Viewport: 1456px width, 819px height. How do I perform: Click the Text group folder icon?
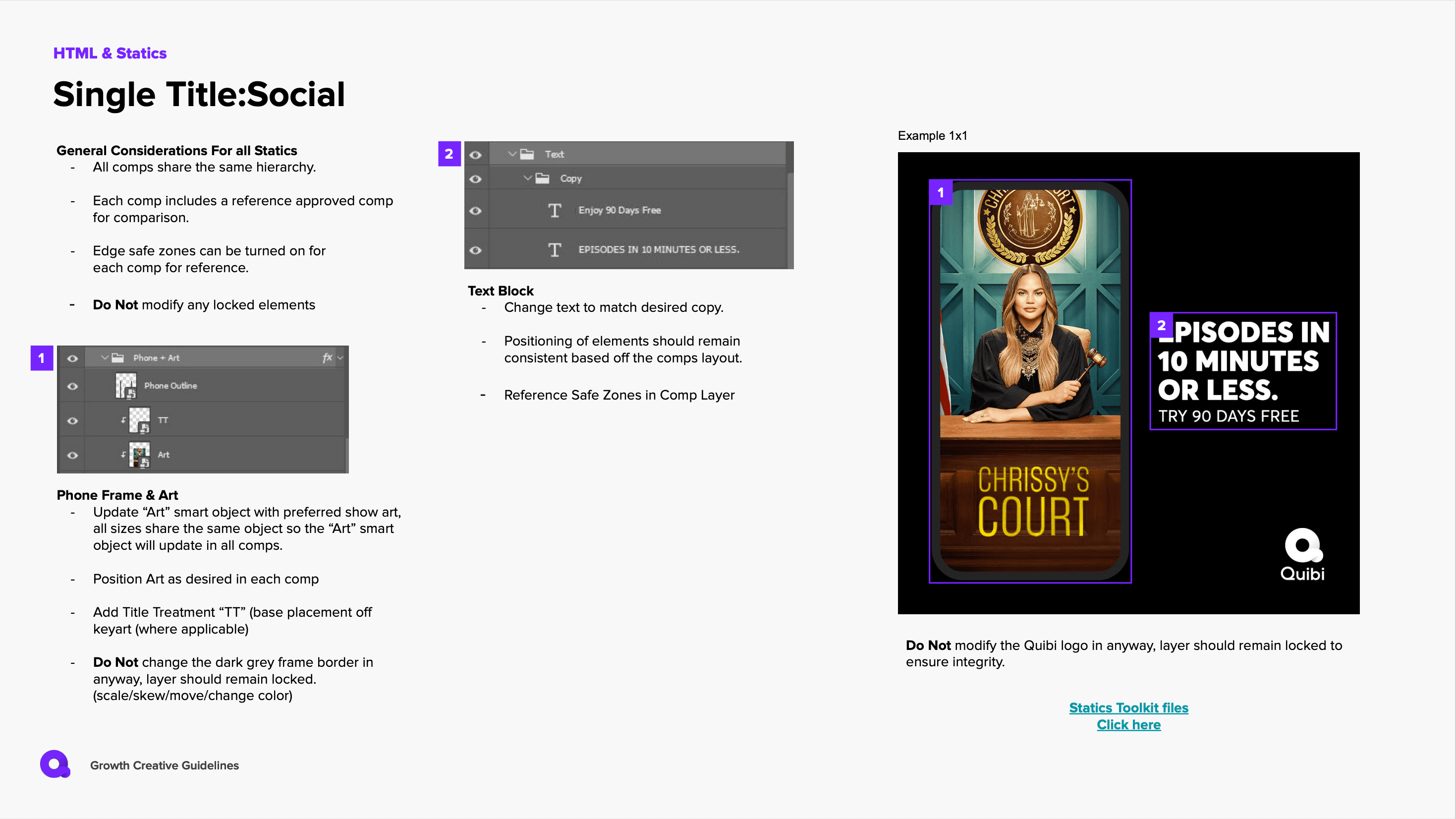(527, 154)
